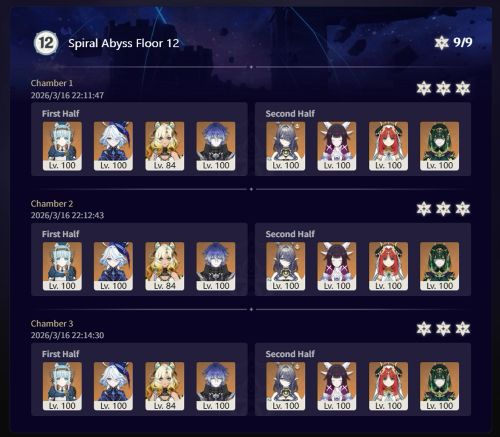The image size is (500, 437).
Task: Click Chamber 2 Second Half label
Action: click(x=290, y=234)
